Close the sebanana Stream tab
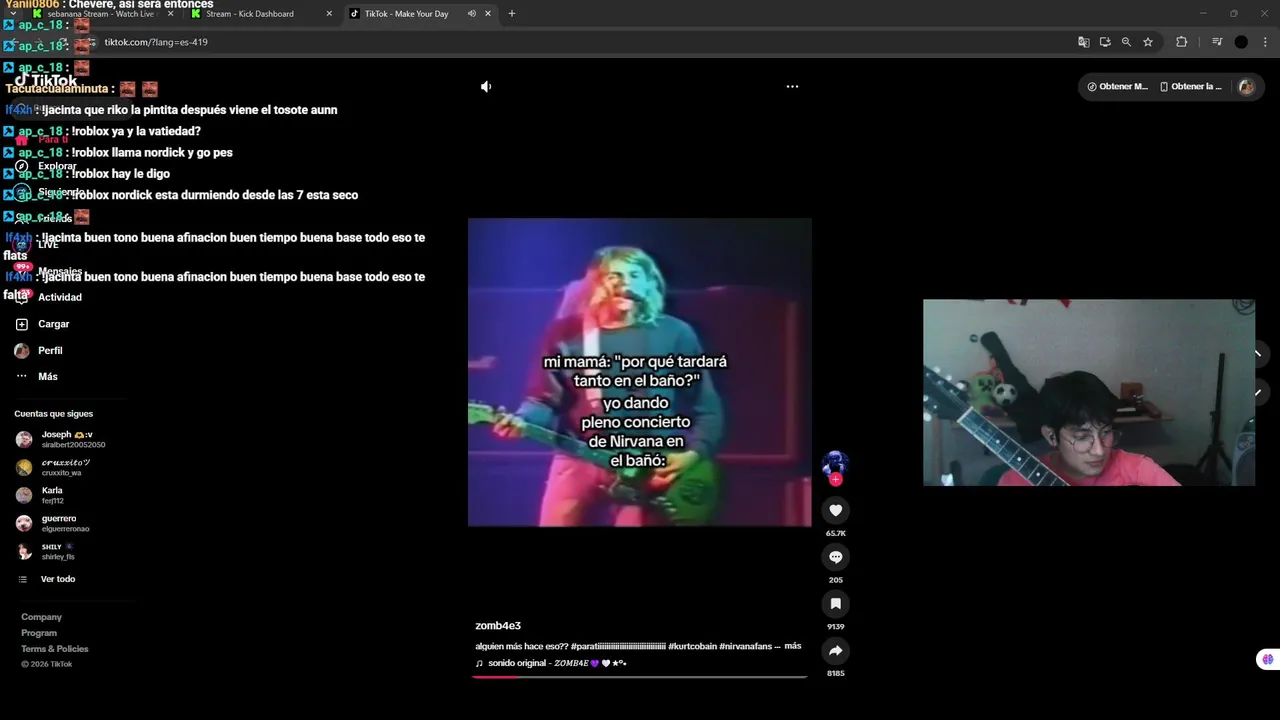This screenshot has height=720, width=1280. click(170, 14)
